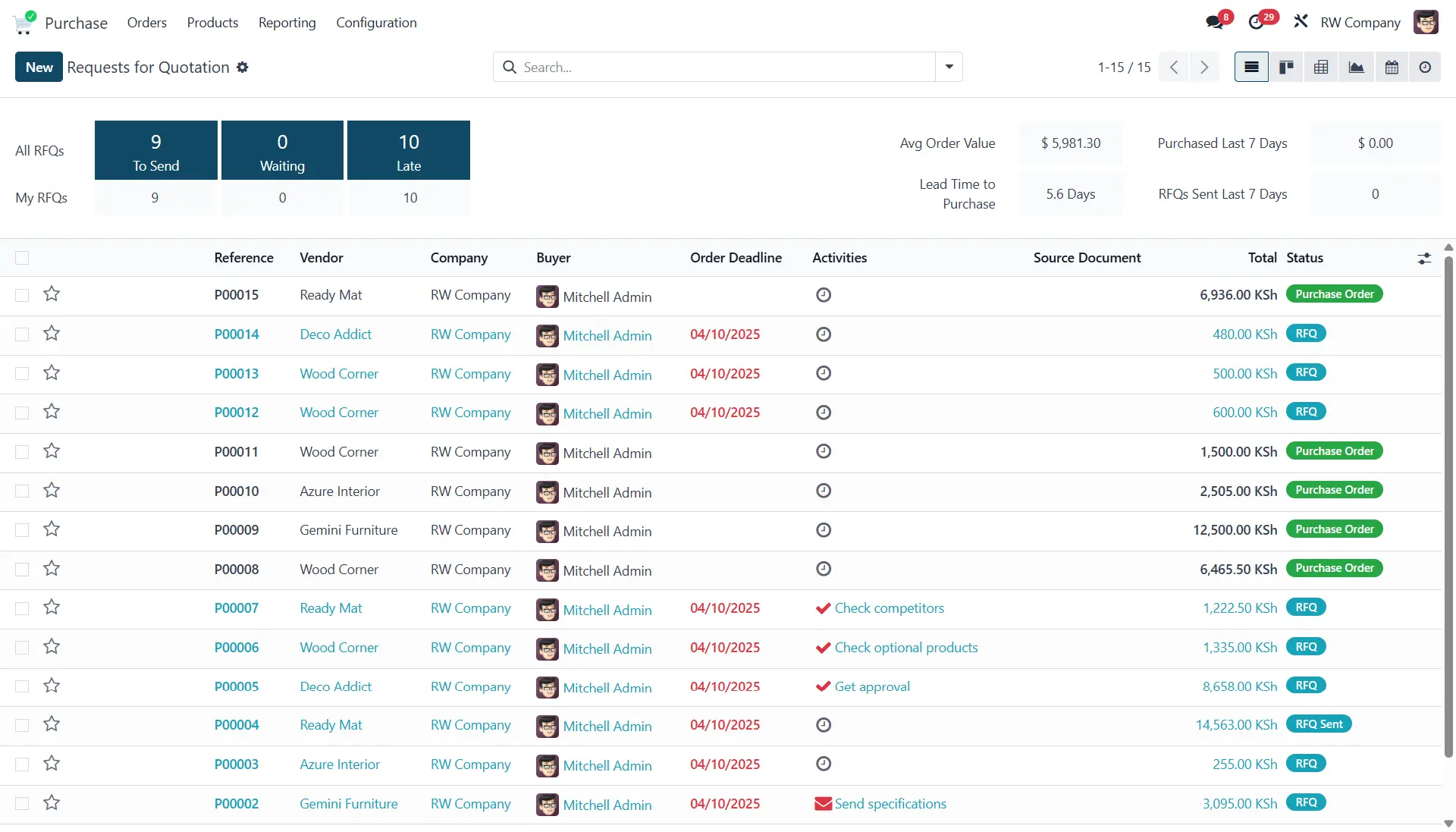Click the New button
The height and width of the screenshot is (832, 1456).
tap(39, 68)
